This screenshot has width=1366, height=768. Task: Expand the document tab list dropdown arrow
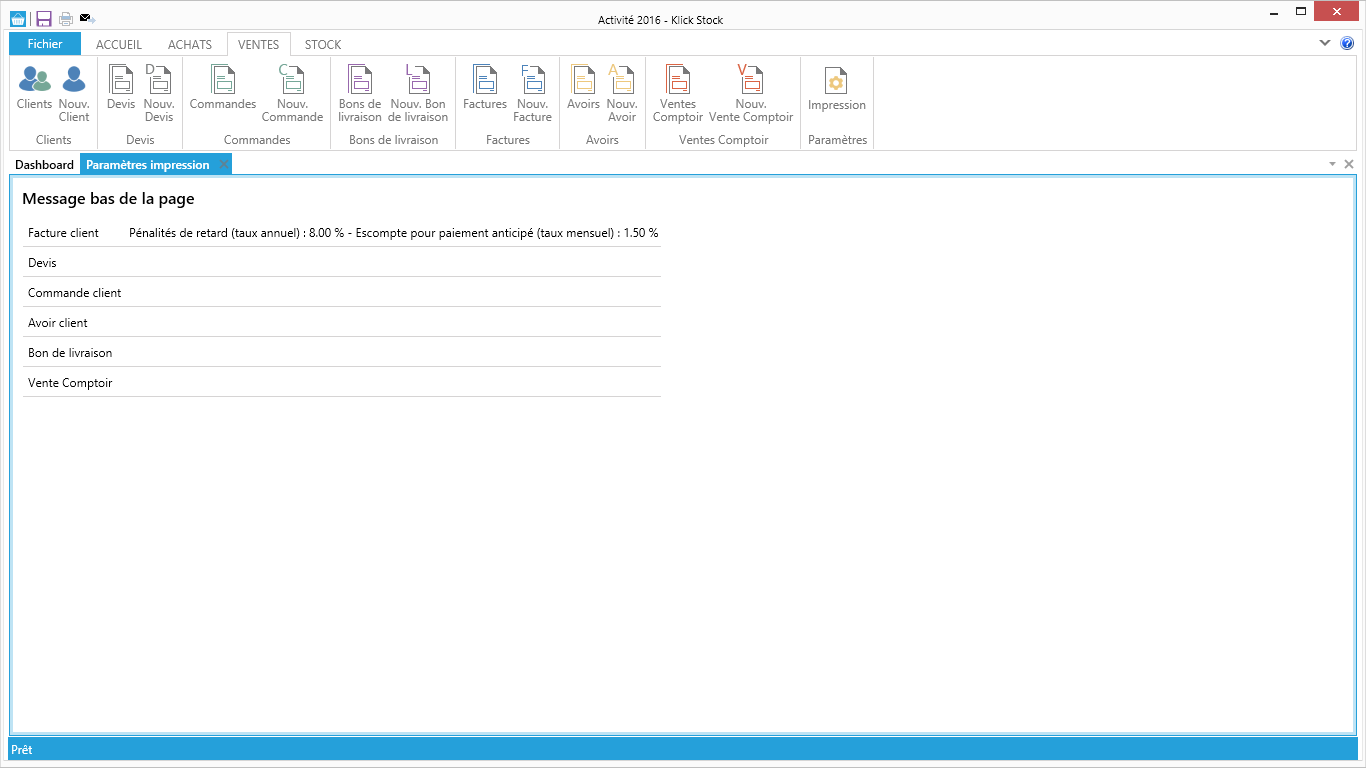click(x=1332, y=164)
